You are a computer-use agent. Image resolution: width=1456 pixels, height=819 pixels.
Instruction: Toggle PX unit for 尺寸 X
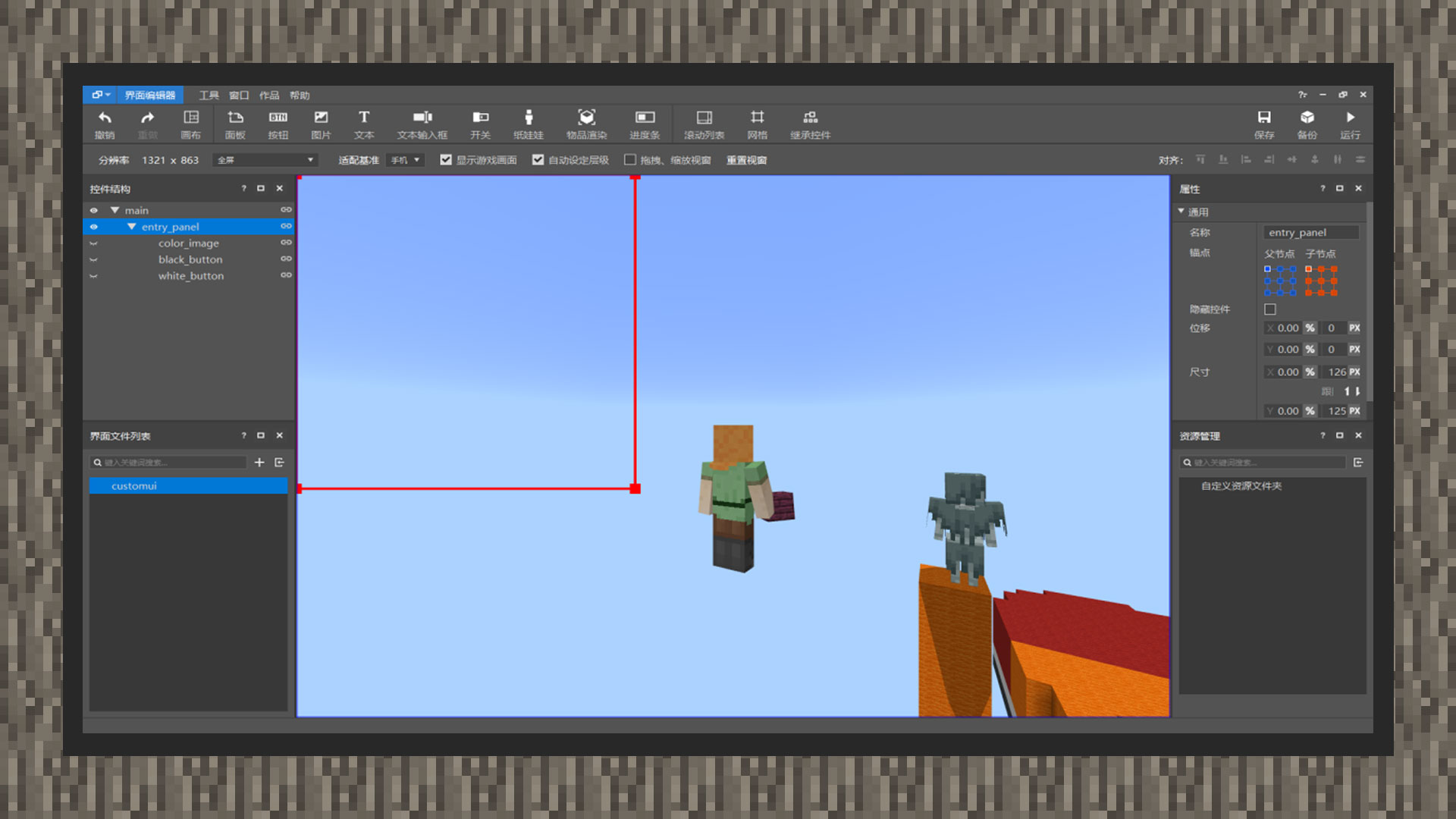click(x=1354, y=372)
